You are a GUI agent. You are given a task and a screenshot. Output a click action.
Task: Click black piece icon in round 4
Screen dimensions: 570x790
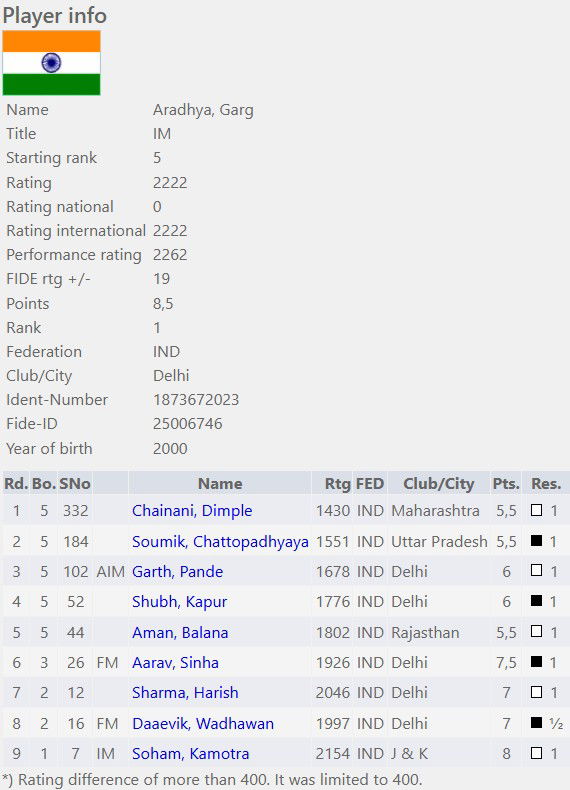pos(537,601)
